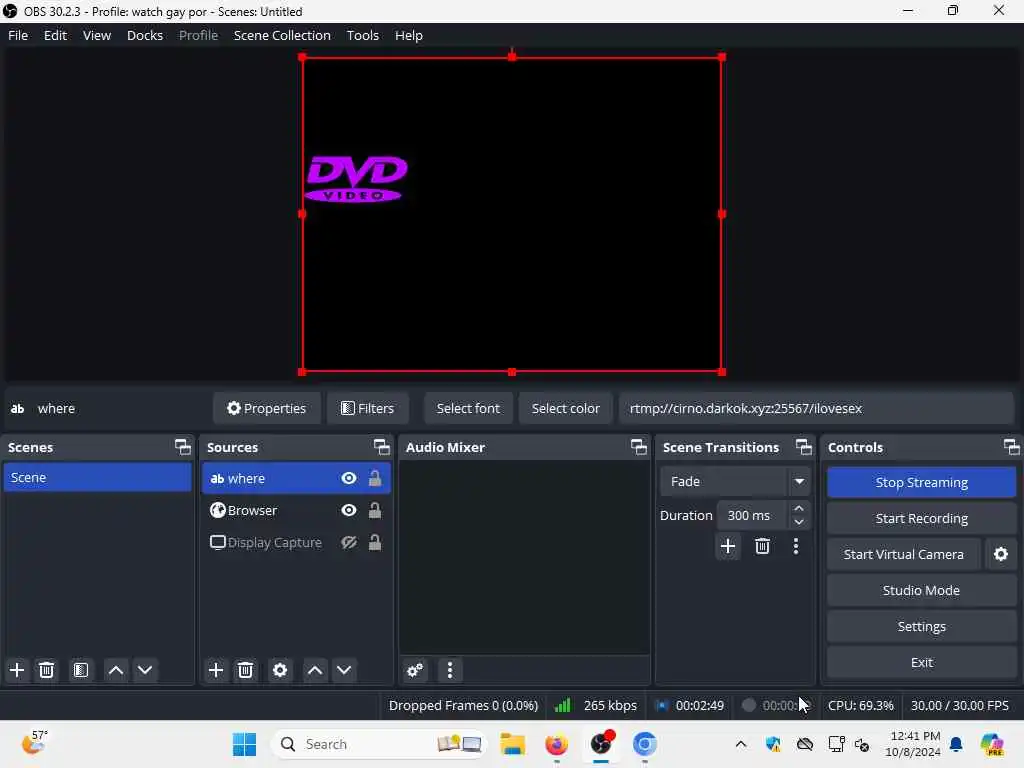This screenshot has width=1024, height=768.
Task: Hide the 'where' text source
Action: click(x=349, y=478)
